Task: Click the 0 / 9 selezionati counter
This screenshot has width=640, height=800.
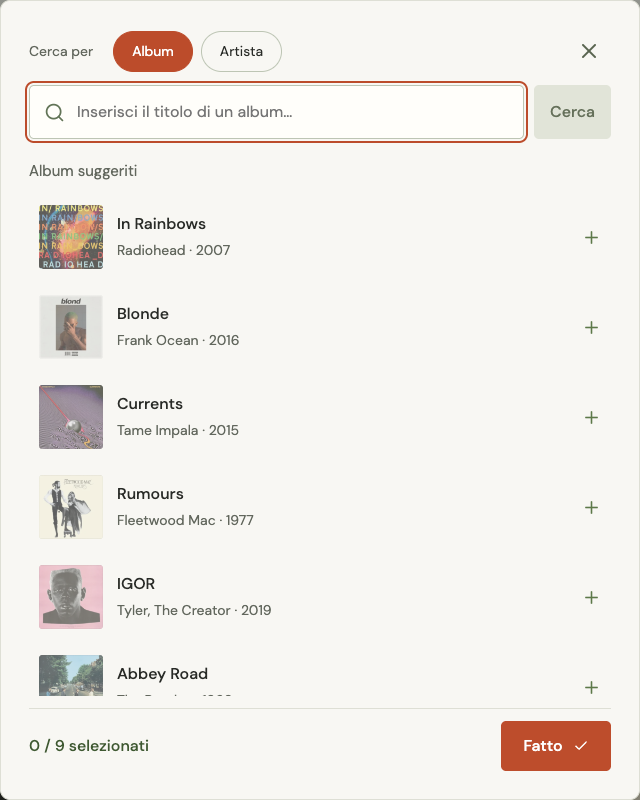Action: (x=89, y=746)
